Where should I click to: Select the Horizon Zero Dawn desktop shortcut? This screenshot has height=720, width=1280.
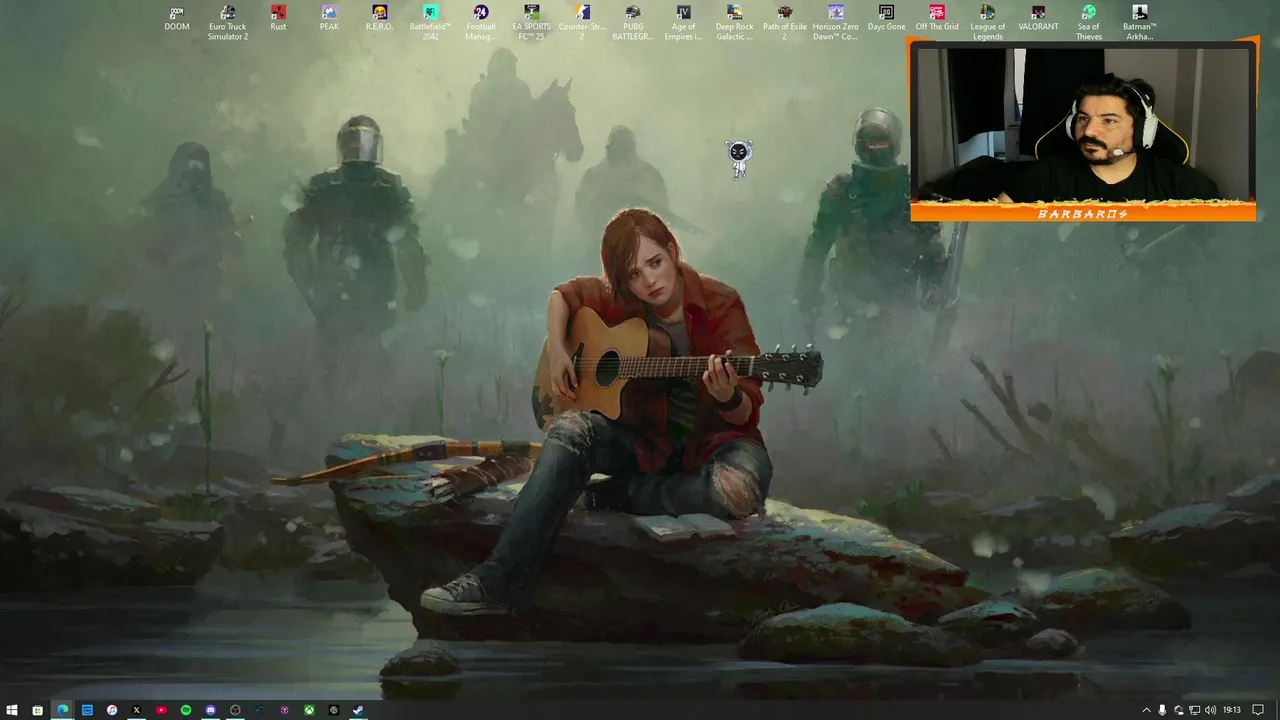point(836,22)
